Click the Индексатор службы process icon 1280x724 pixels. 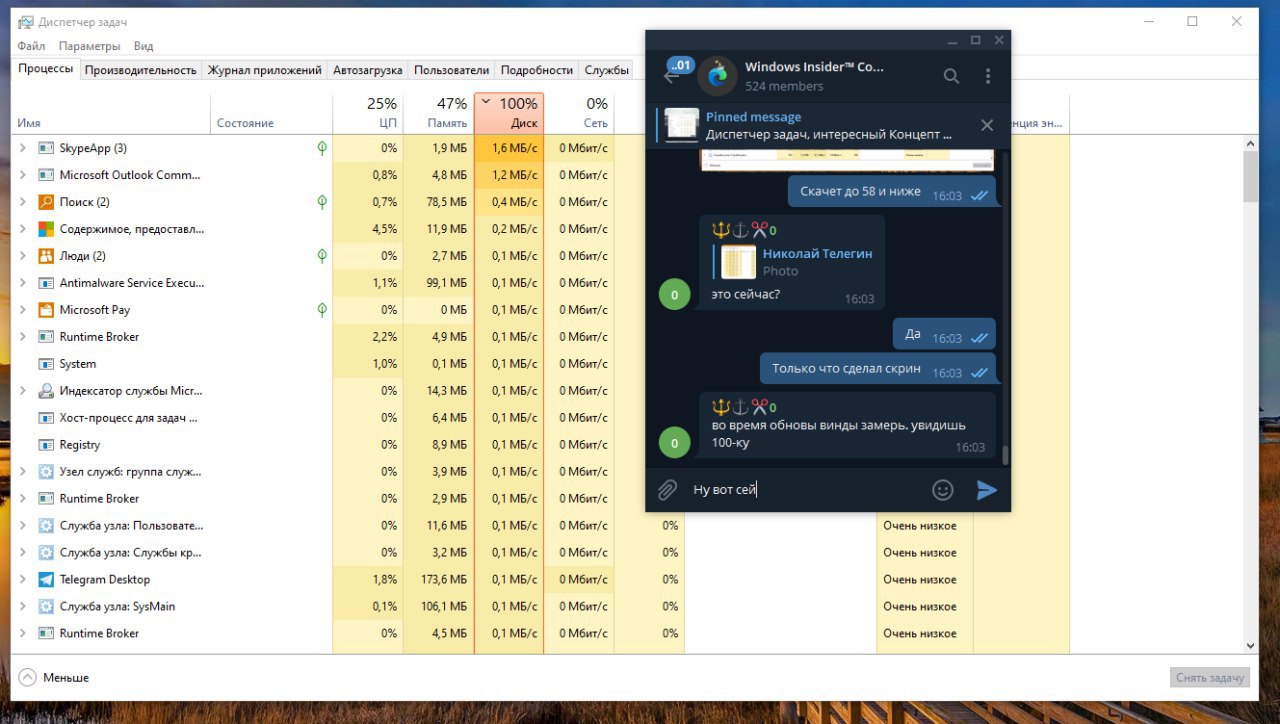tap(46, 391)
